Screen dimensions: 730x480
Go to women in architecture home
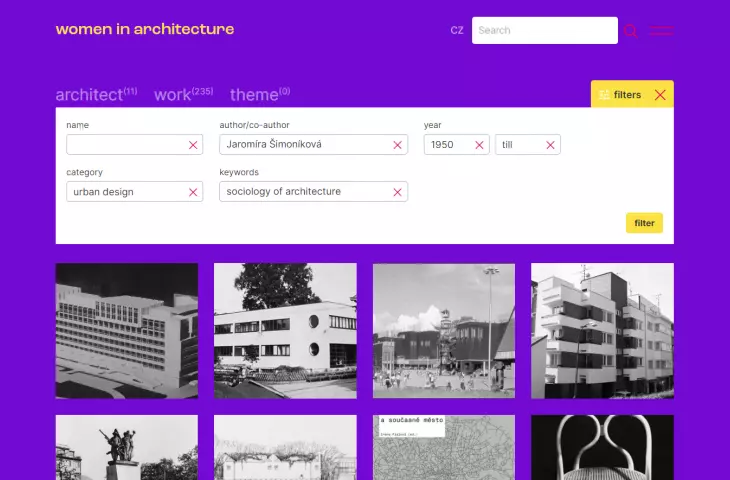point(145,29)
